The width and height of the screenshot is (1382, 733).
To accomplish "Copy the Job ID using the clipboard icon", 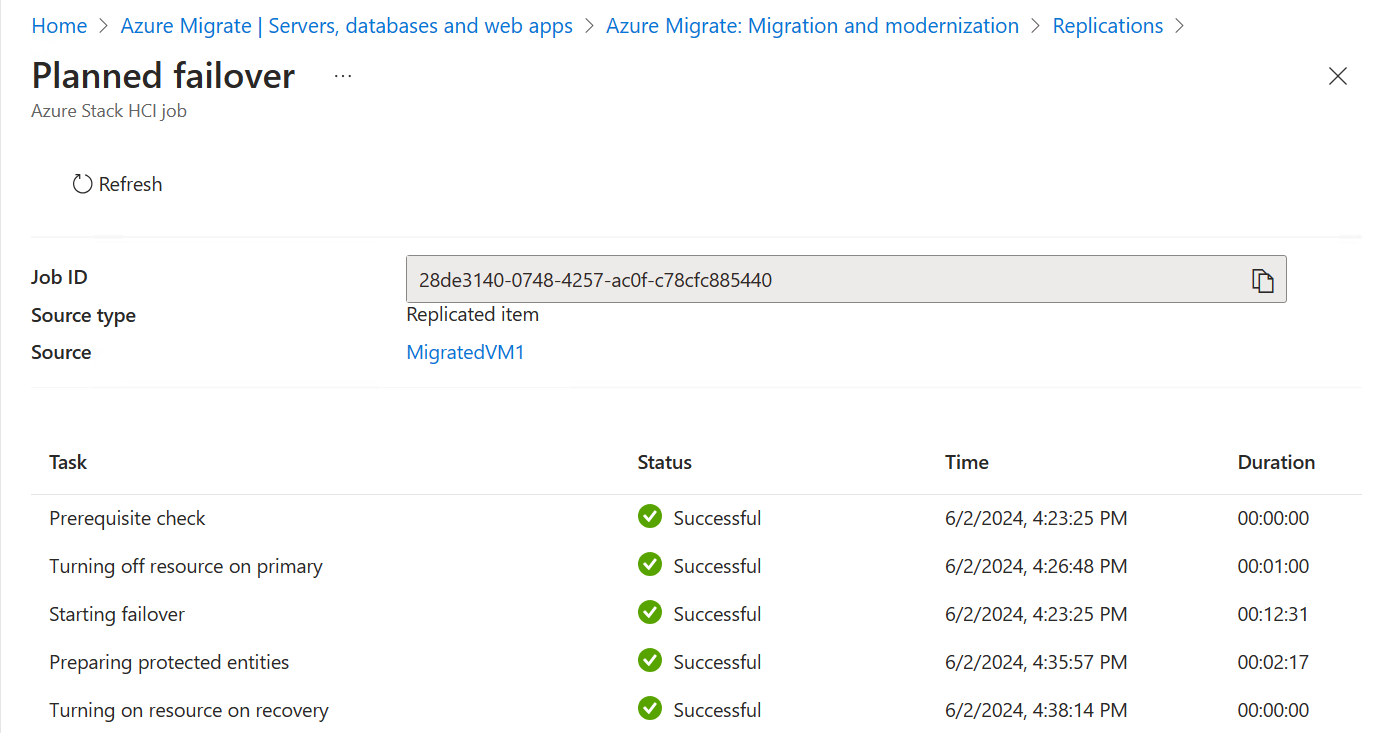I will (1263, 279).
